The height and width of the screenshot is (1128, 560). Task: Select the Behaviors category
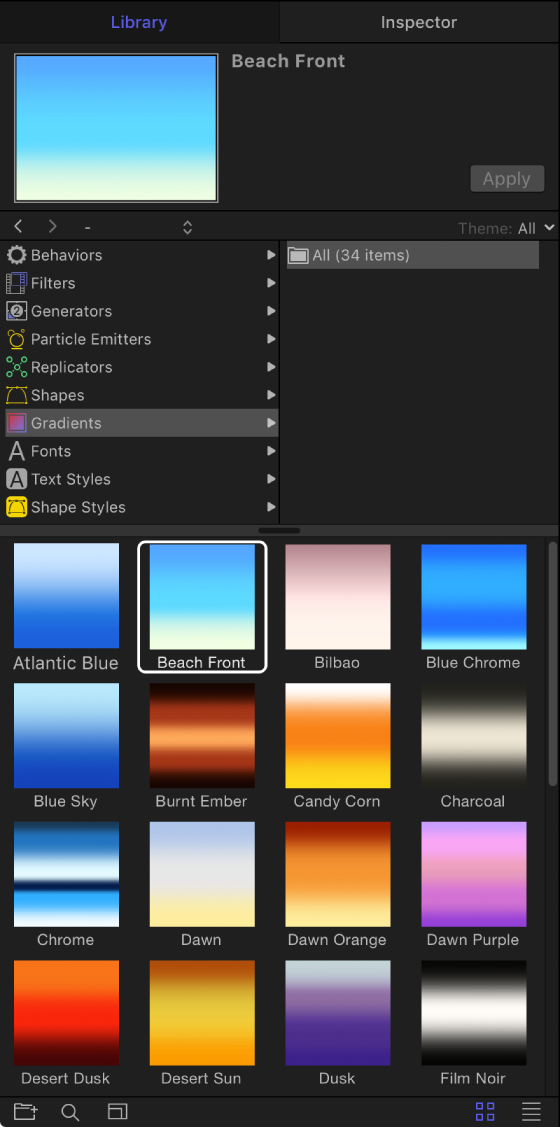pos(142,255)
